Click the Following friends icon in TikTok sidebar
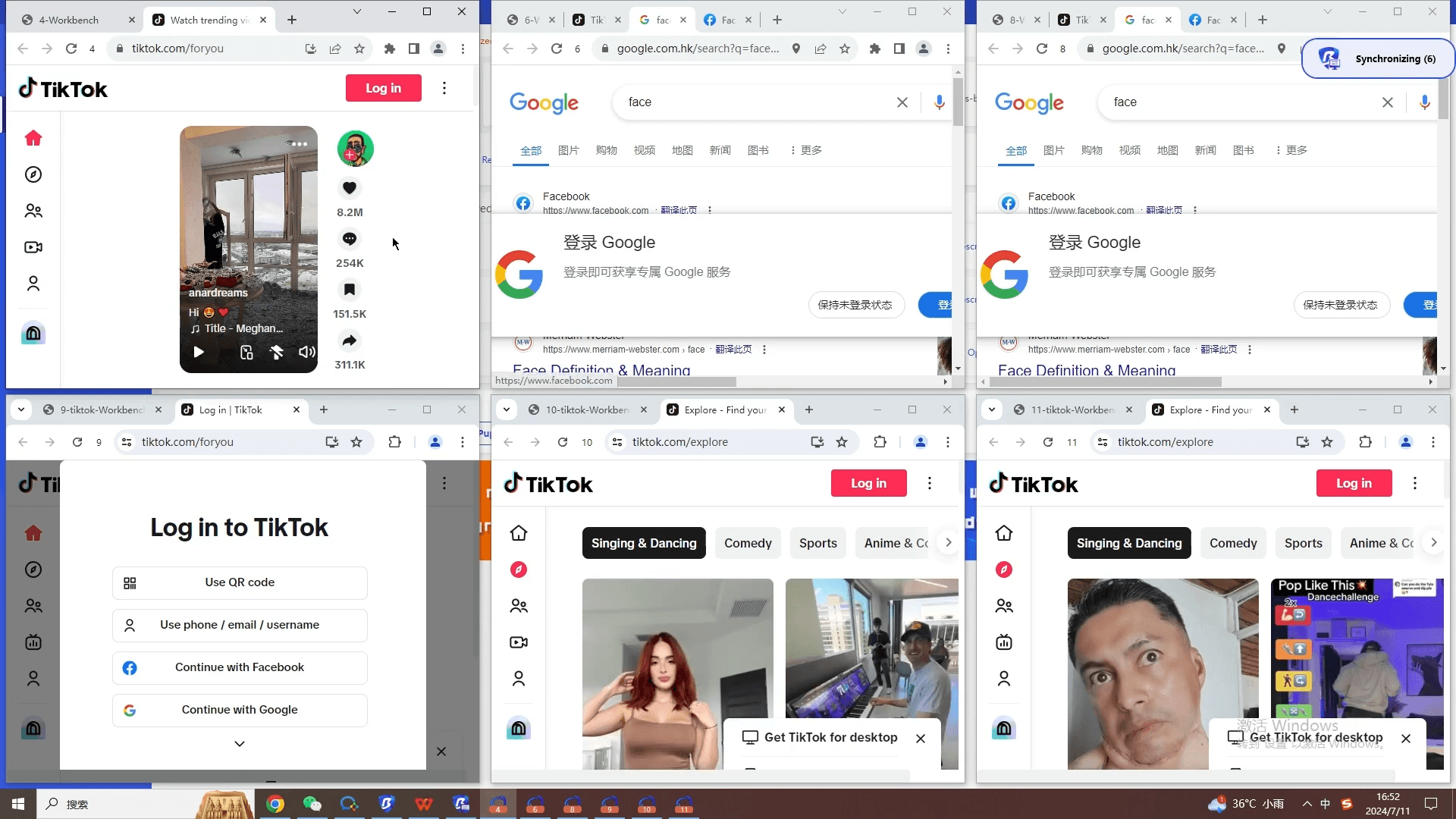1456x819 pixels. [x=33, y=211]
